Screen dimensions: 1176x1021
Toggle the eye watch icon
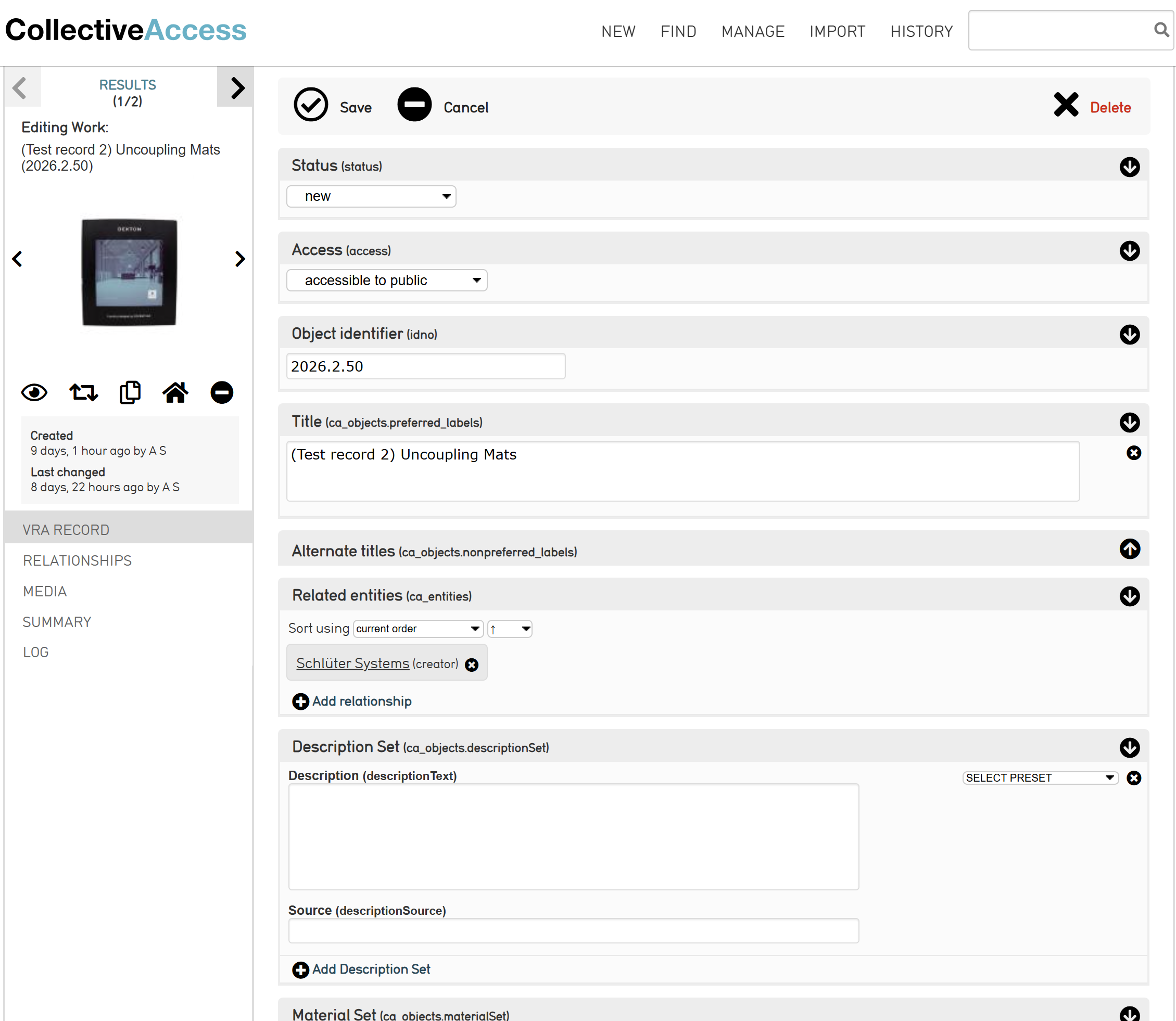(34, 392)
